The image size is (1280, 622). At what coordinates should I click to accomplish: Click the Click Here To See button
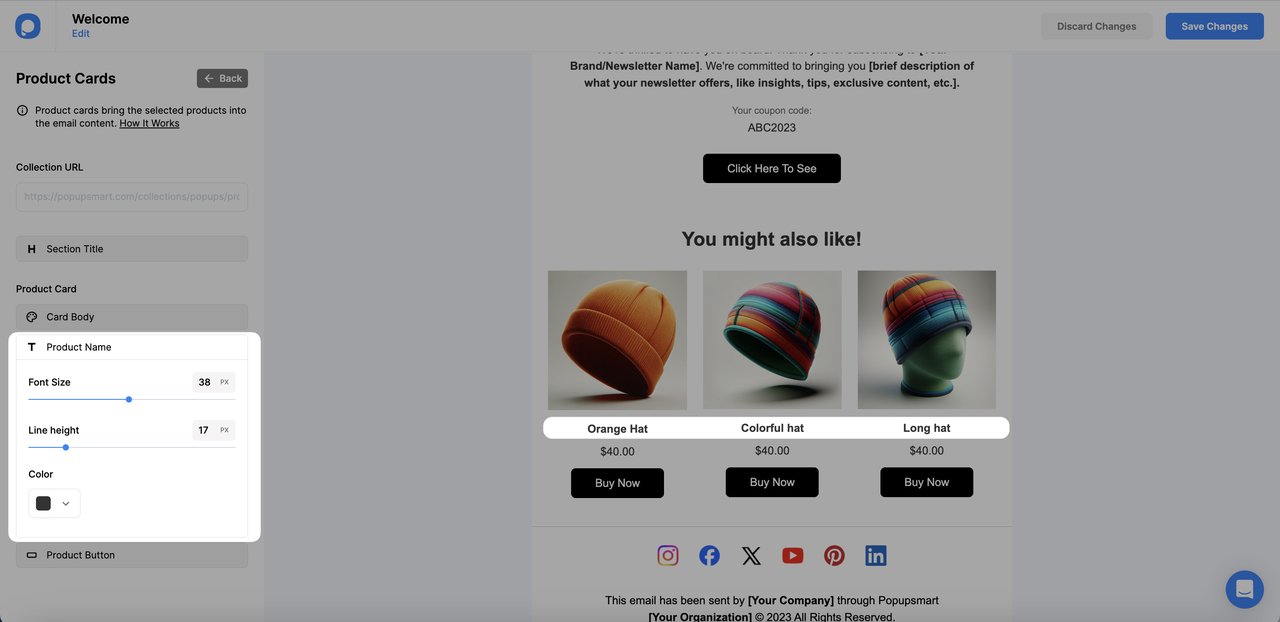(772, 168)
